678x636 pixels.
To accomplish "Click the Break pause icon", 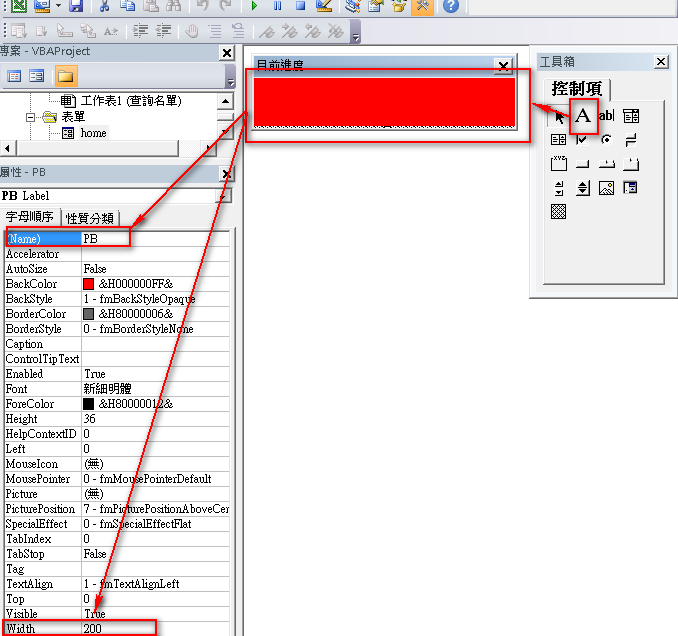I will pyautogui.click(x=278, y=5).
